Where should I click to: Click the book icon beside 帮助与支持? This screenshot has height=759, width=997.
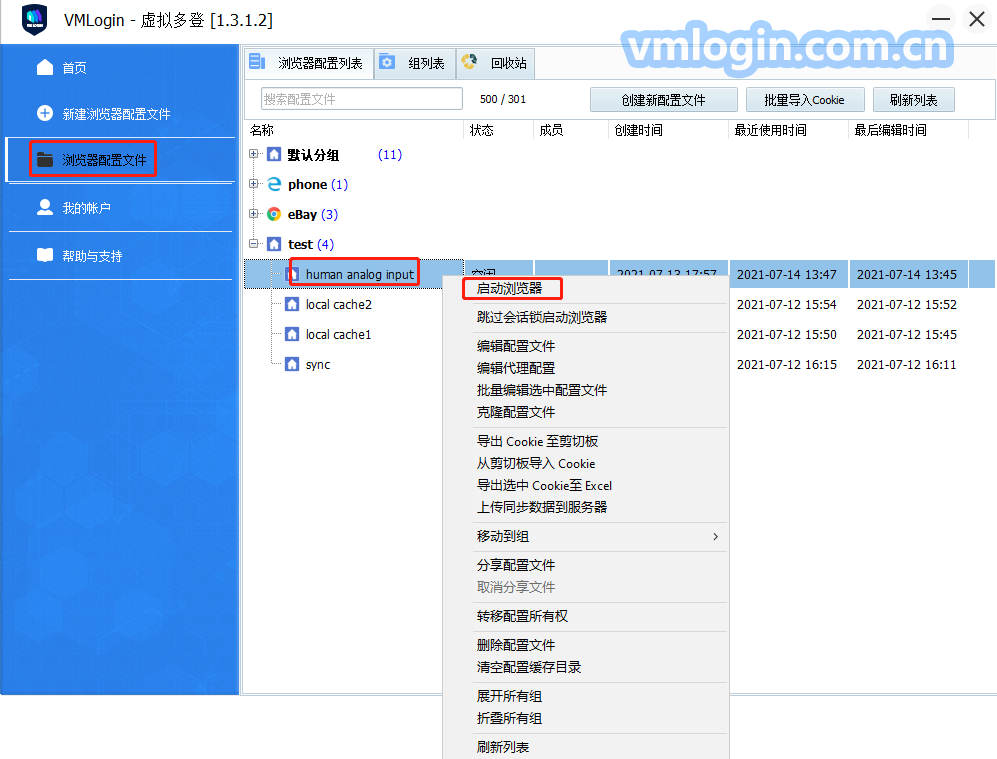tap(45, 255)
